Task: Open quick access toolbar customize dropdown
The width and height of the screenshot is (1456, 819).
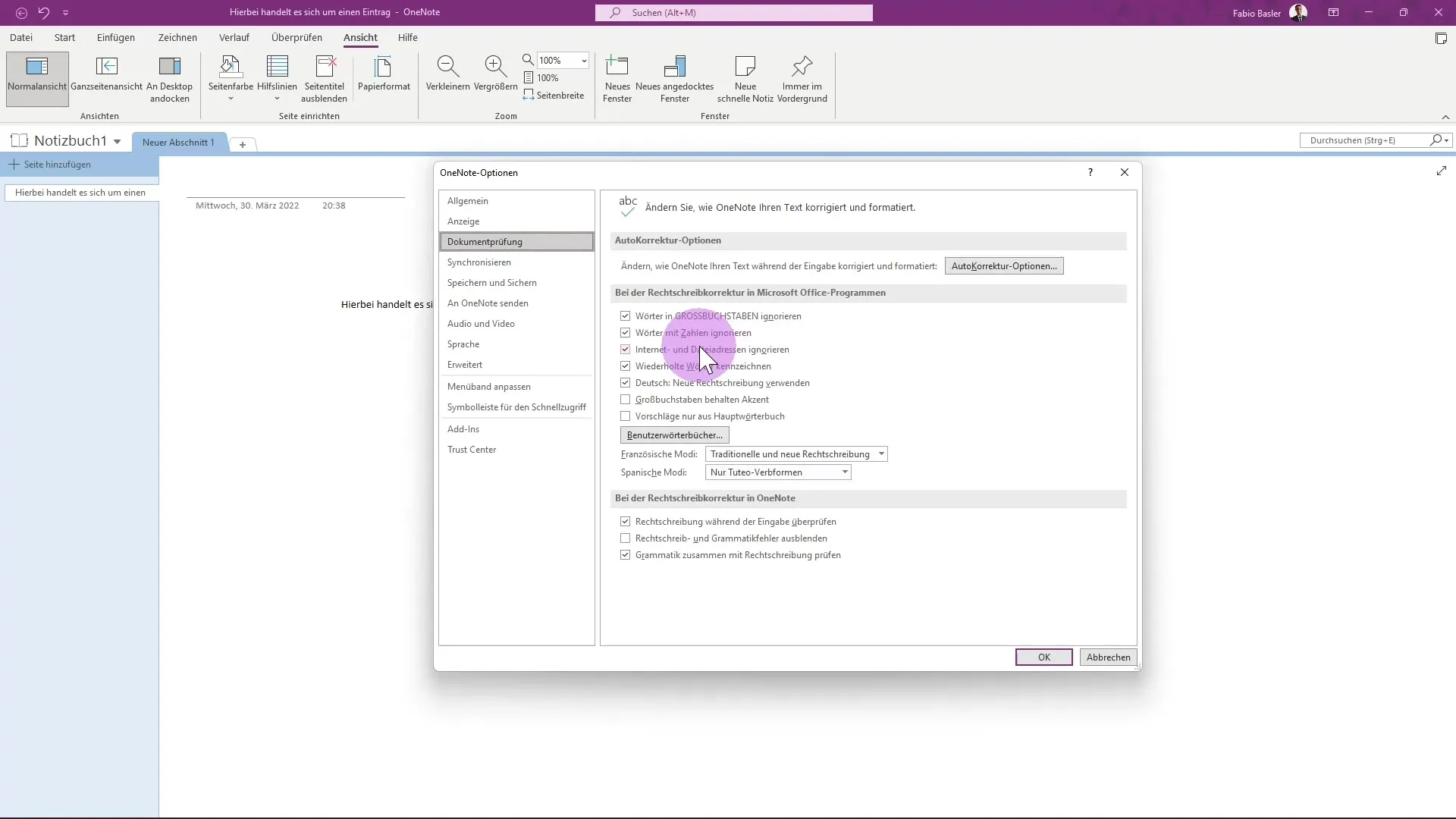Action: (65, 13)
